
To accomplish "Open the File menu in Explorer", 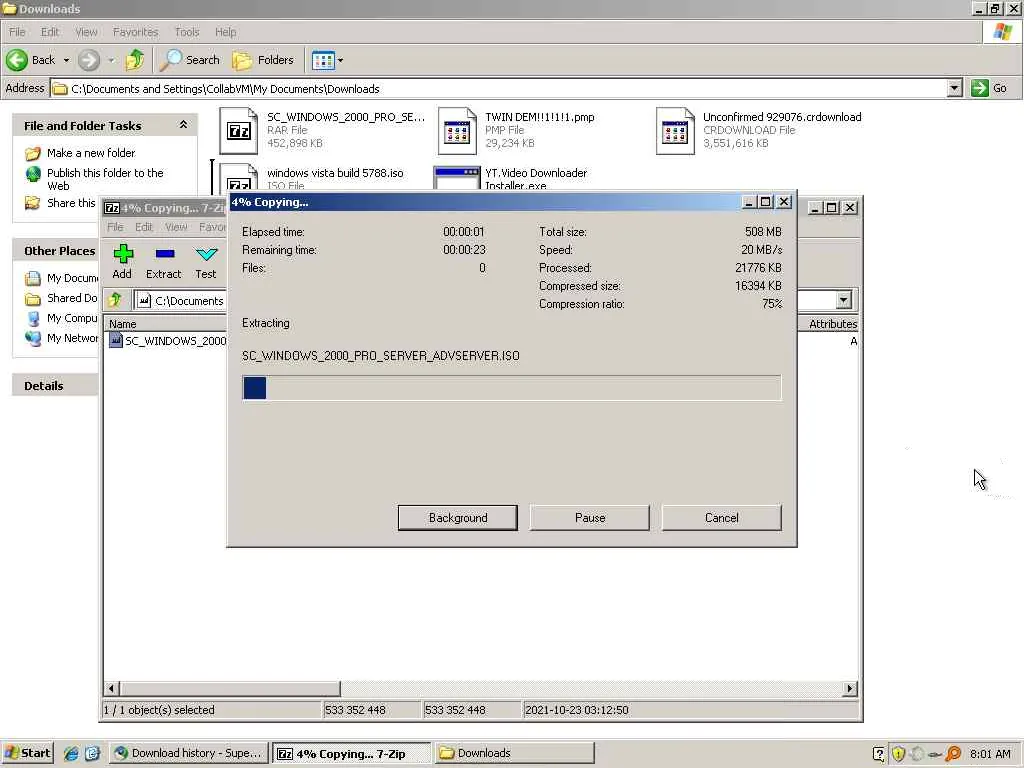I will 17,32.
